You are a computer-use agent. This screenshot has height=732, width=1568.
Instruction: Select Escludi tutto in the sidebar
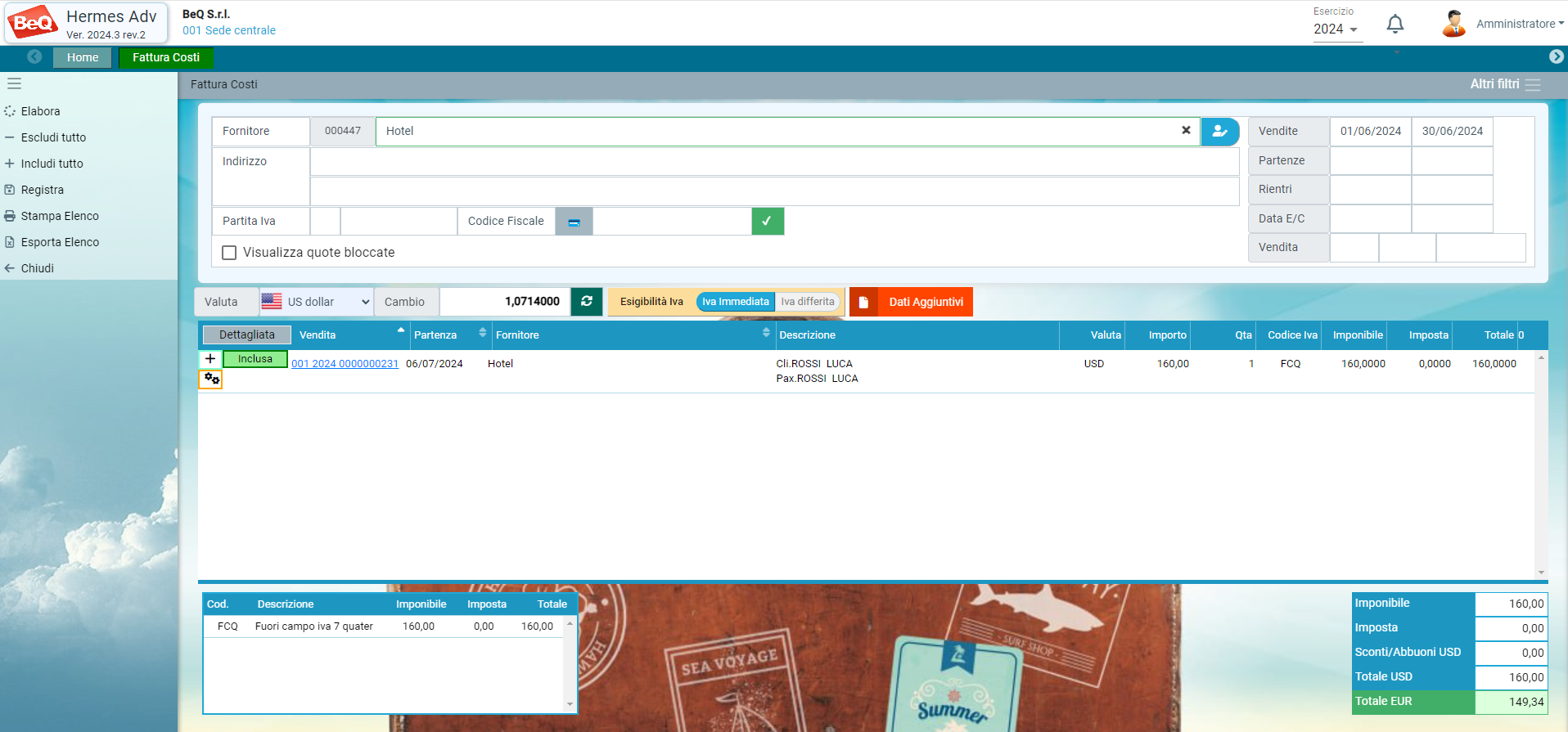(53, 137)
